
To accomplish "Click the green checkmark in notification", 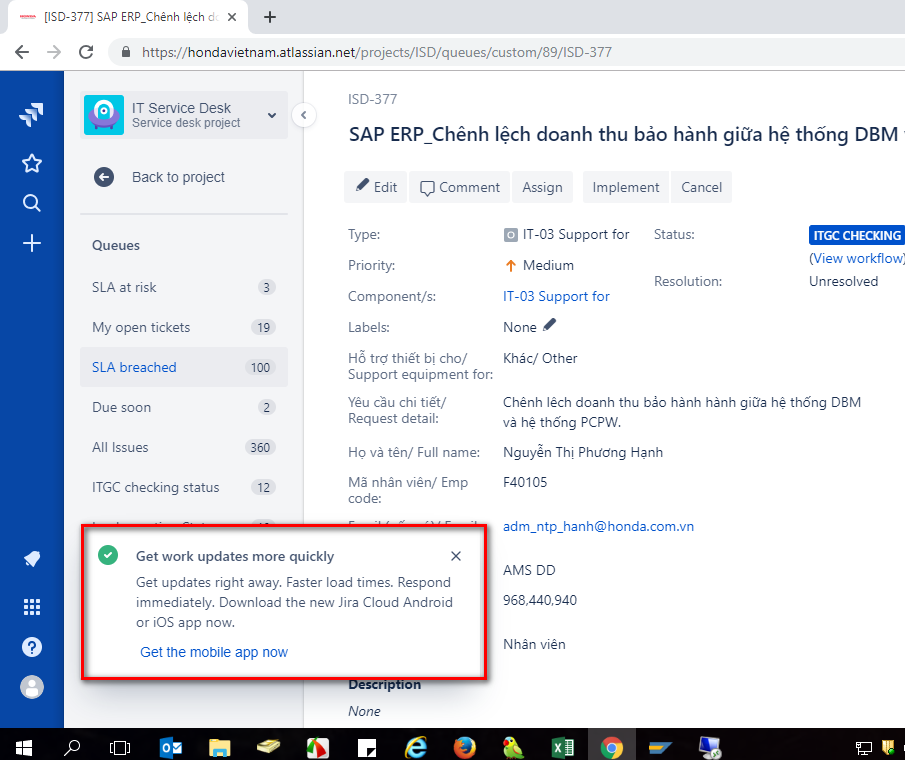I will (x=108, y=555).
